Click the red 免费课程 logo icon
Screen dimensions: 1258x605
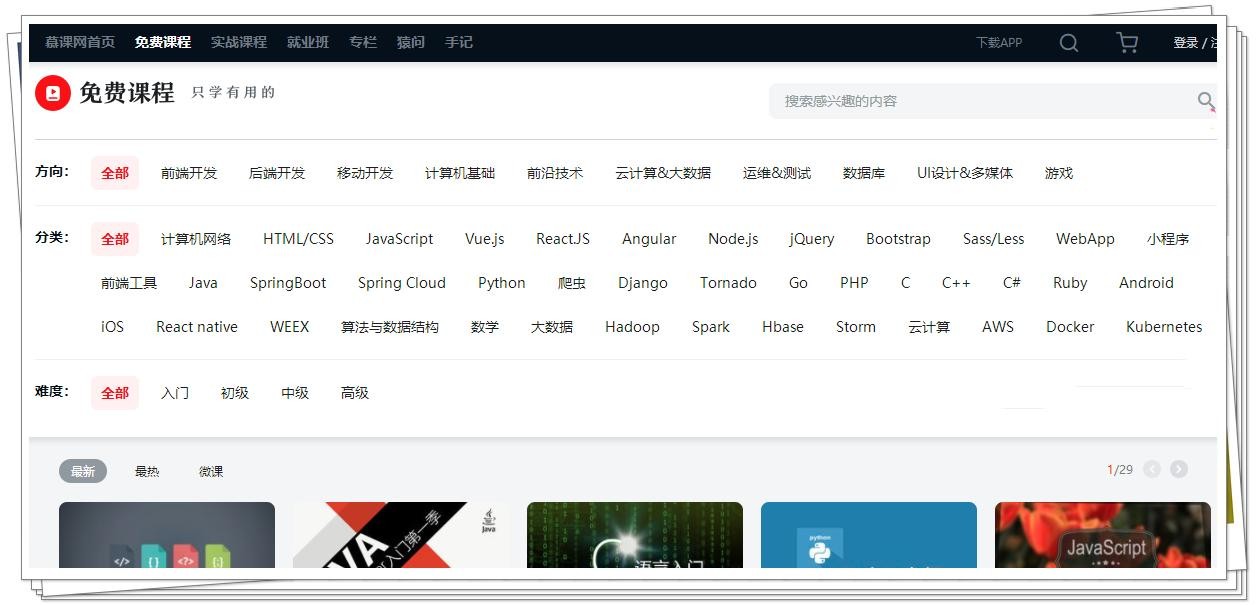[53, 93]
